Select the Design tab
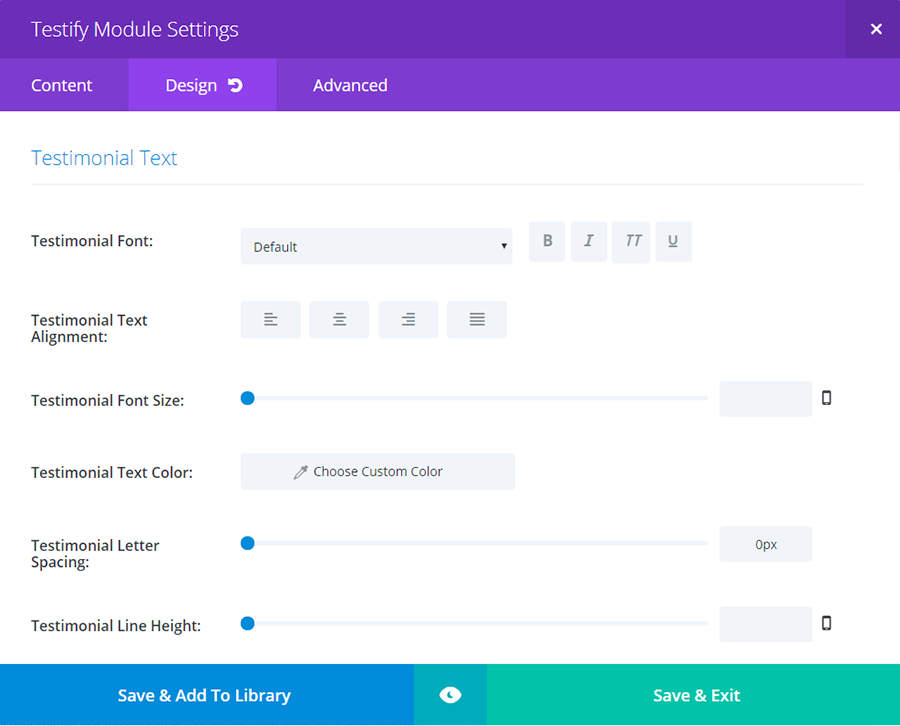The image size is (900, 726). [202, 86]
